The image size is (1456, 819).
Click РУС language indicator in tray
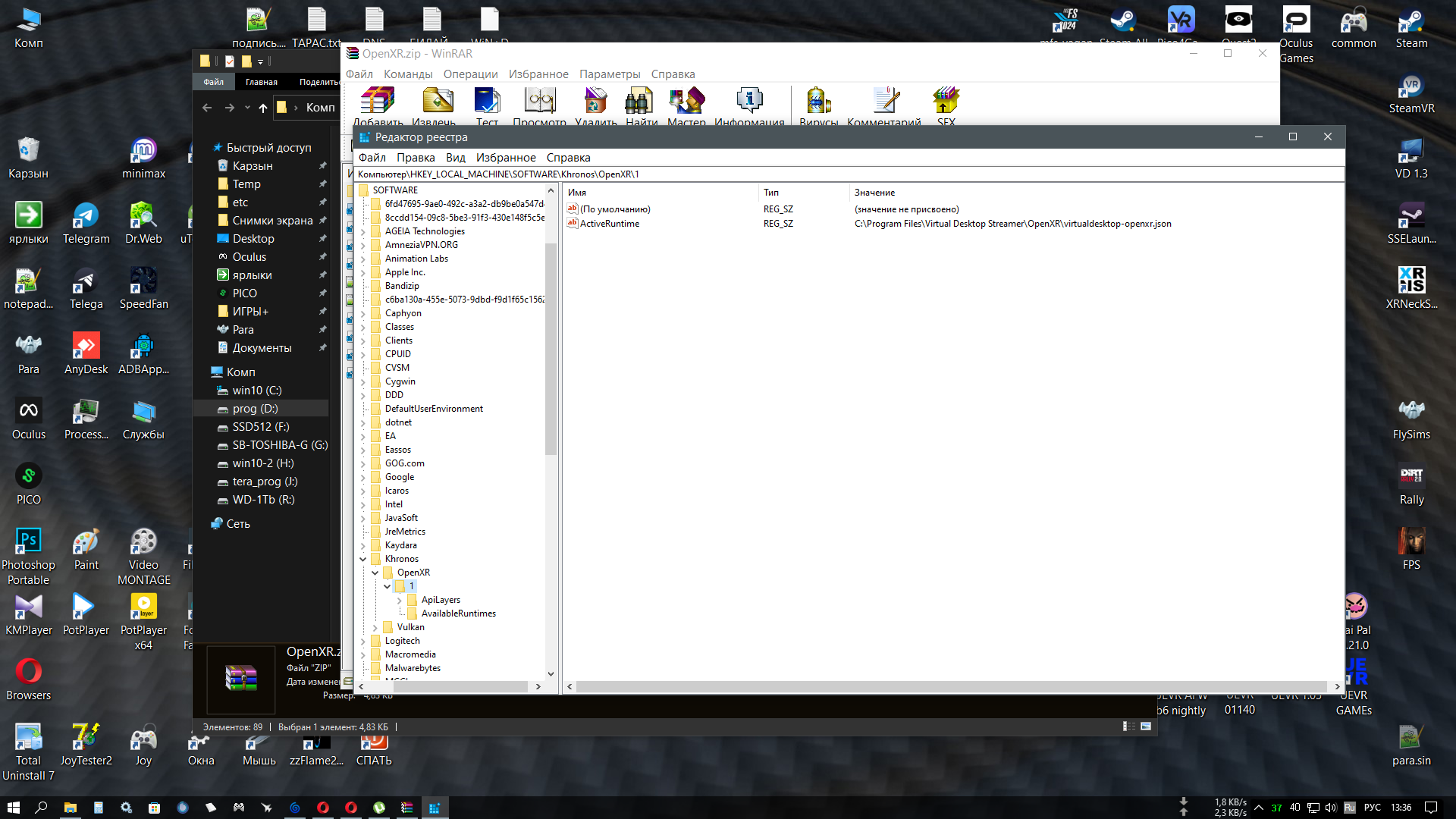[x=1373, y=808]
